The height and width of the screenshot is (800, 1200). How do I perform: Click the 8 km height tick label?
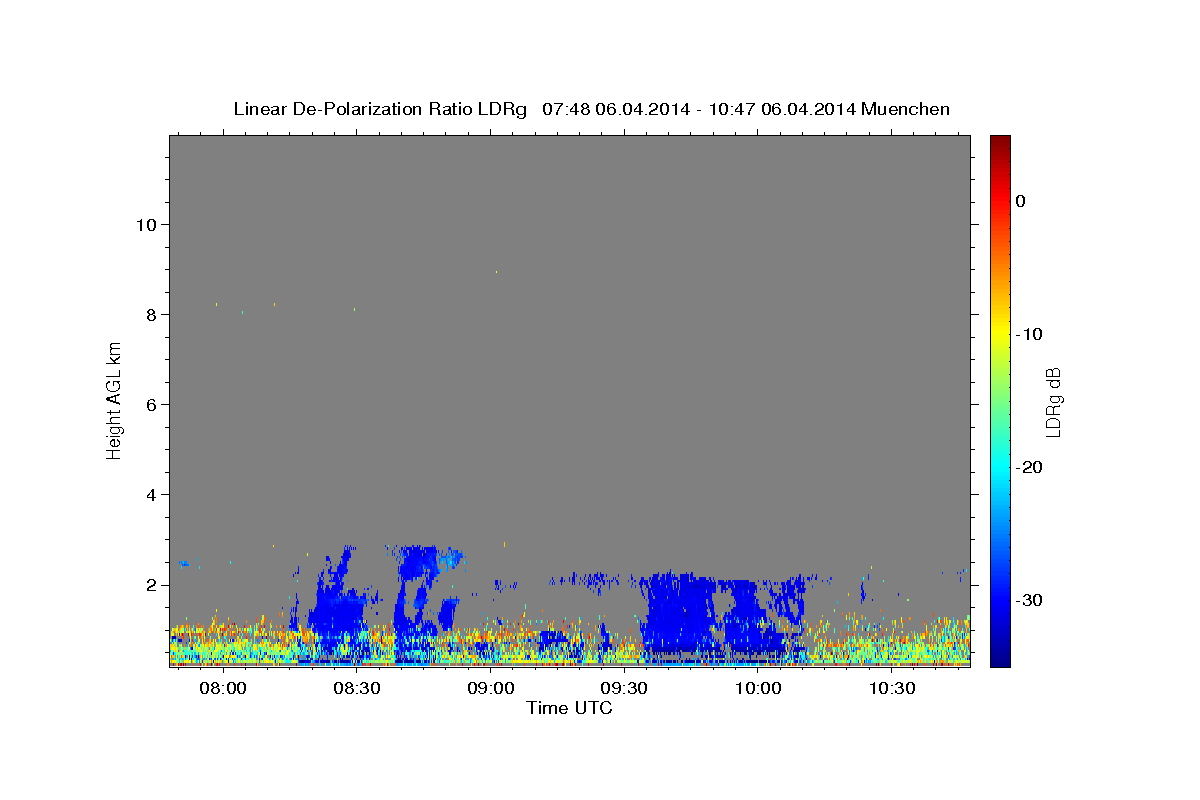(x=149, y=314)
